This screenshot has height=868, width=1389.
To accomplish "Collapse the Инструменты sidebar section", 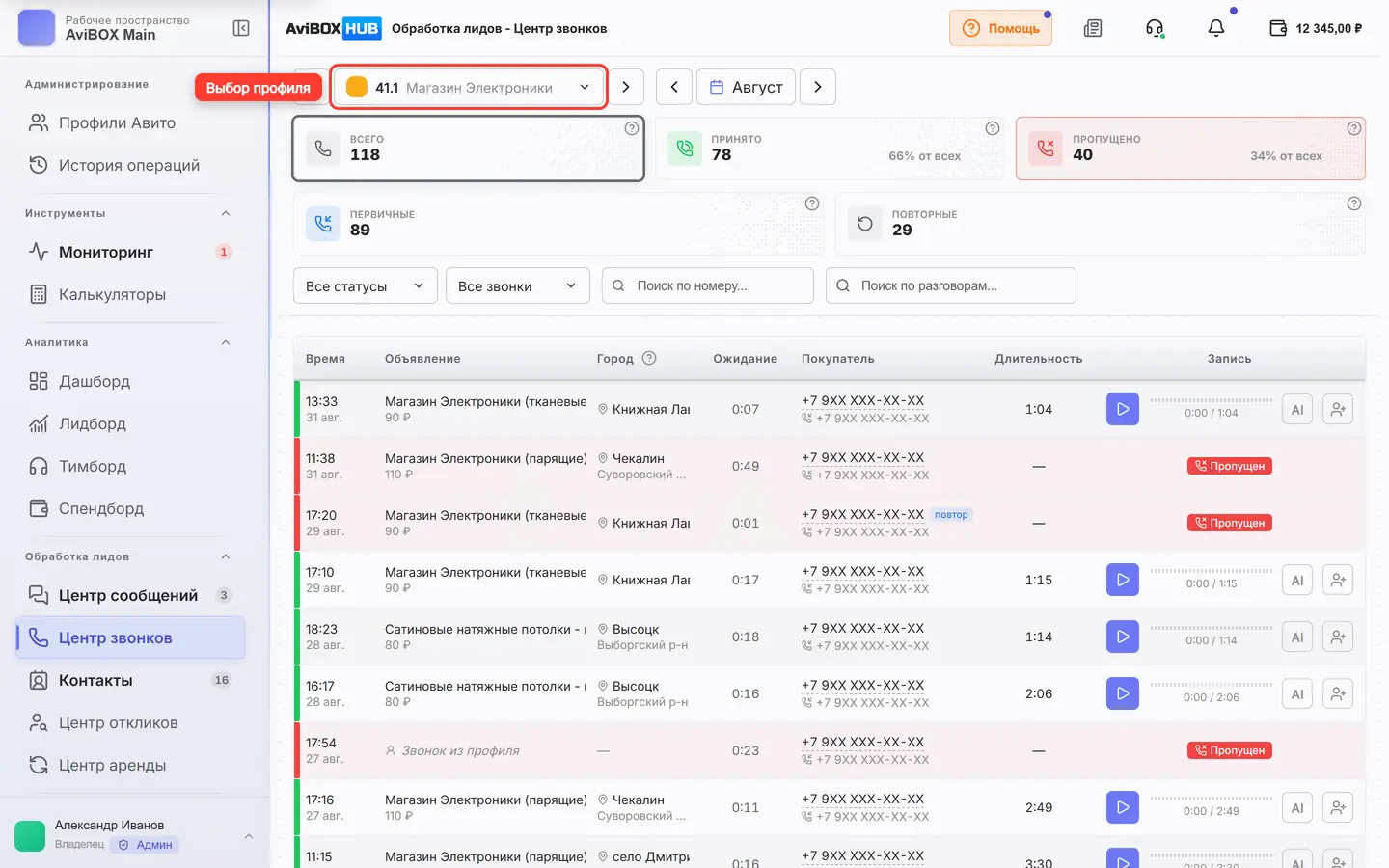I will pos(226,213).
